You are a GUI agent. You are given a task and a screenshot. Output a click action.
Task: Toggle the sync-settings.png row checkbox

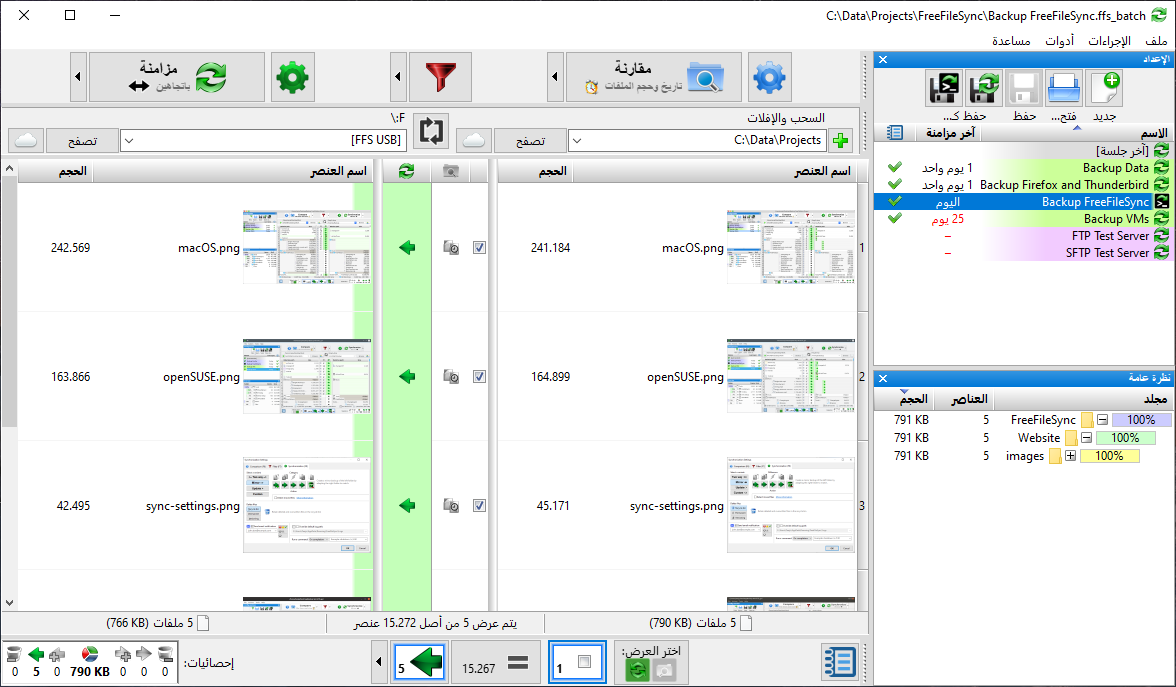coord(479,506)
